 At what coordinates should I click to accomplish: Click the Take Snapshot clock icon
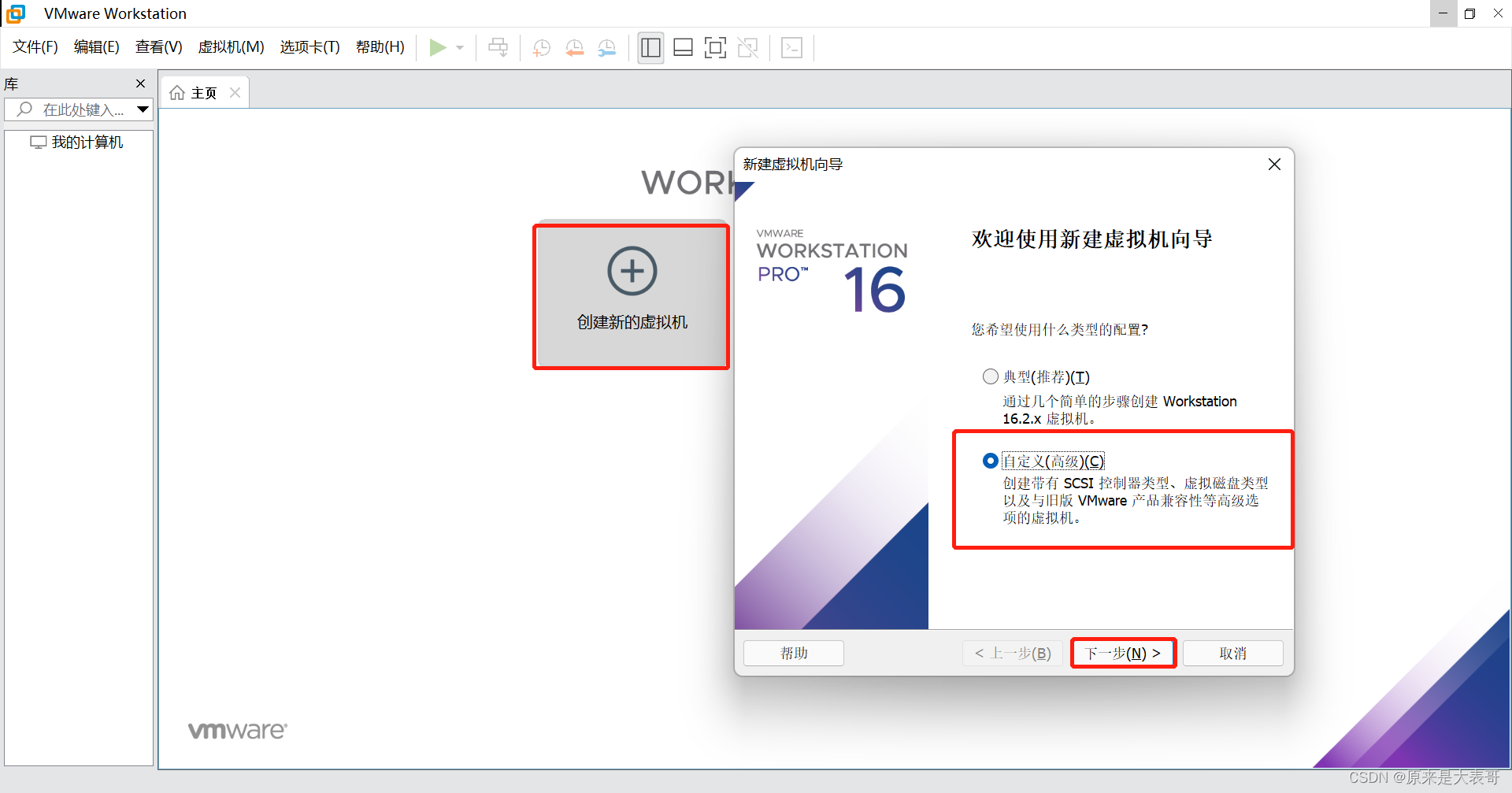(x=541, y=48)
